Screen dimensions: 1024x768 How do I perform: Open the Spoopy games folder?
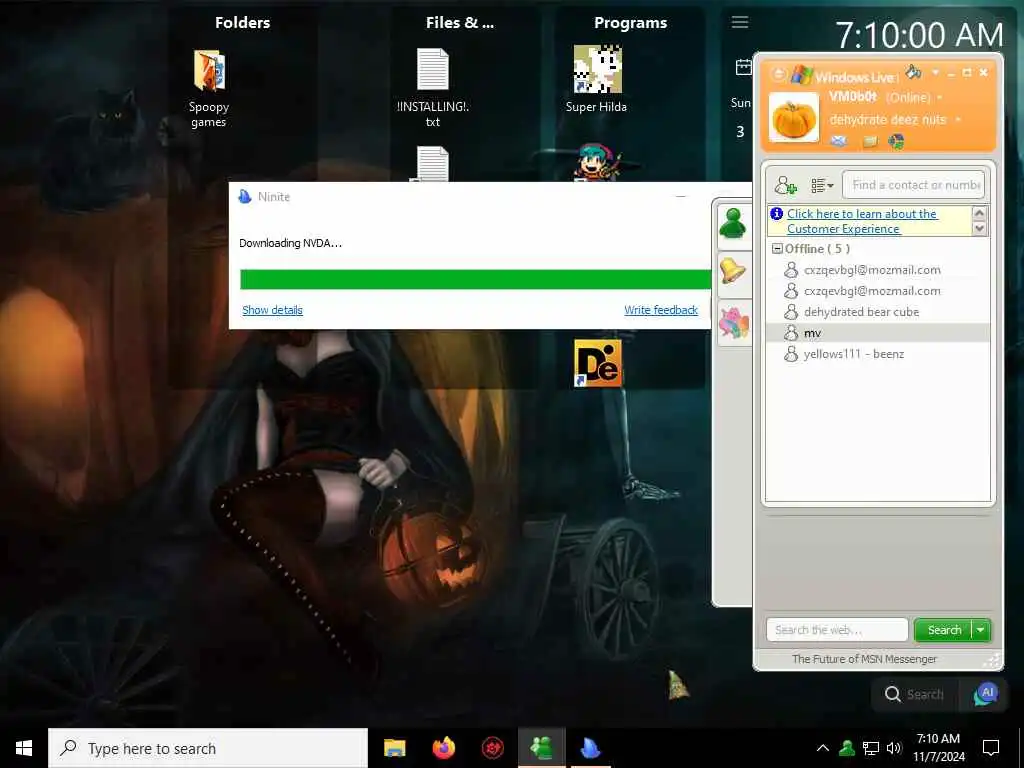pyautogui.click(x=209, y=88)
